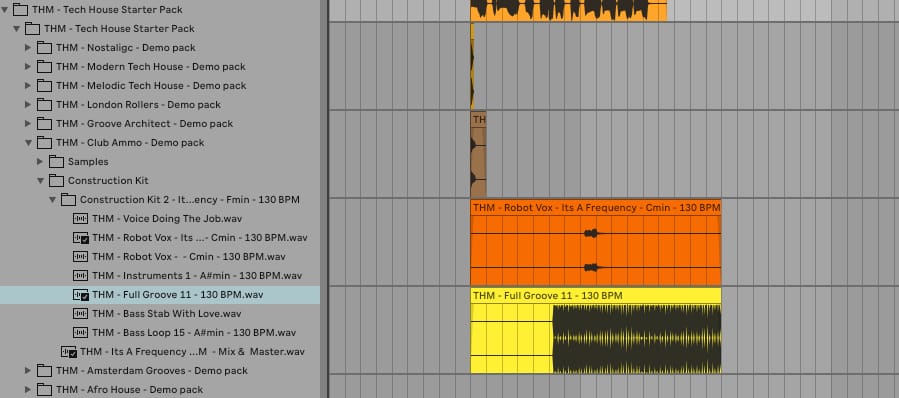Image resolution: width=899 pixels, height=398 pixels.
Task: Click audio icon of Voice Doing The Job
Action: pos(81,218)
